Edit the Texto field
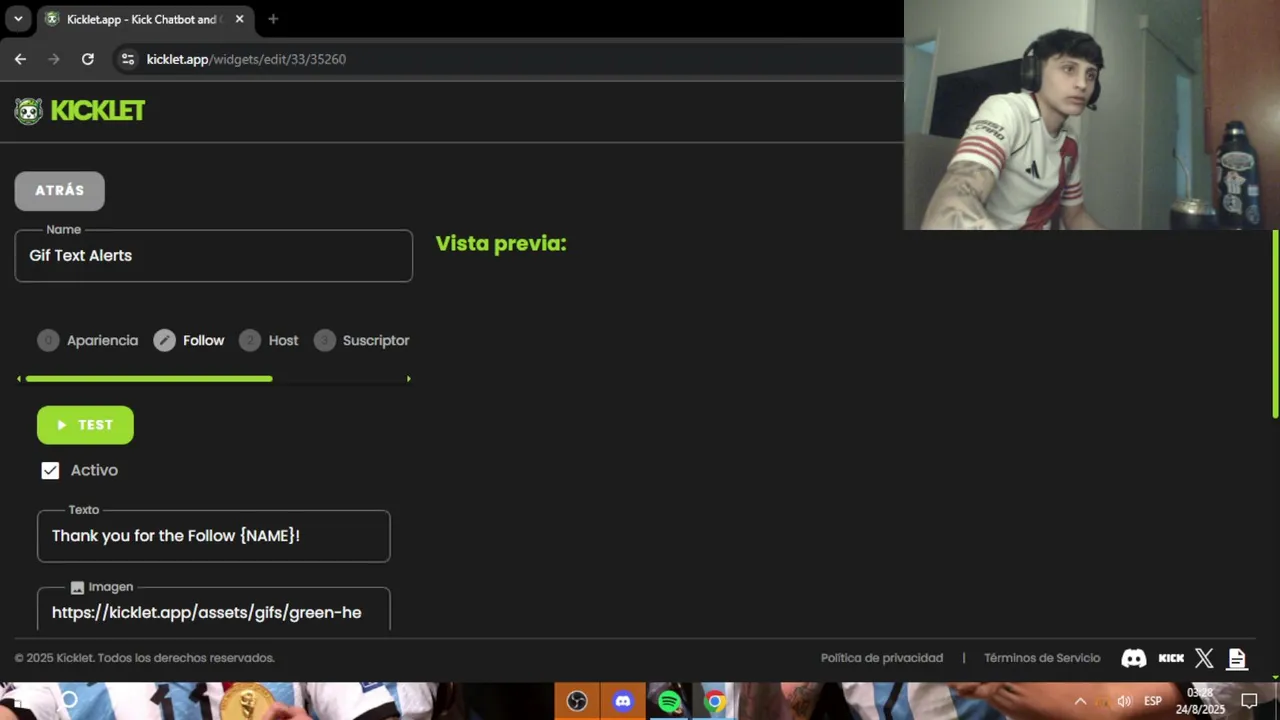1280x720 pixels. tap(213, 536)
